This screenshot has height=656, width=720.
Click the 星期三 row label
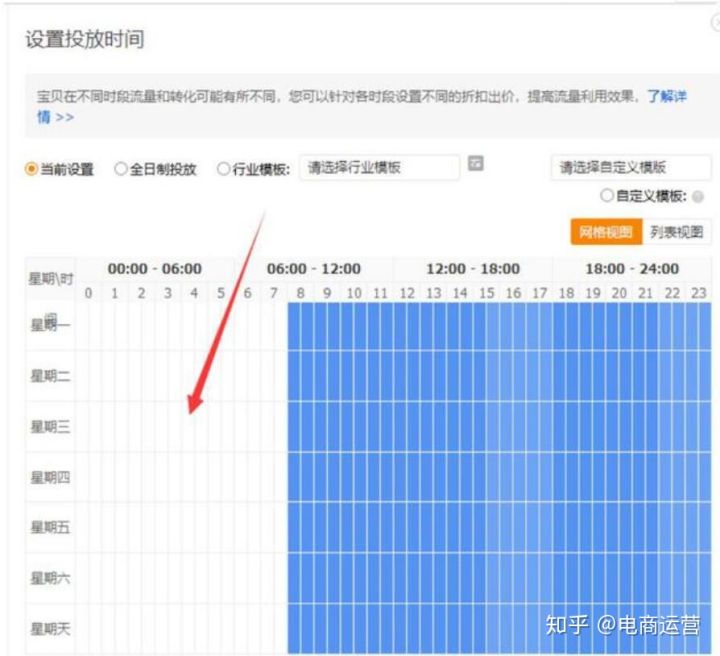(x=50, y=427)
